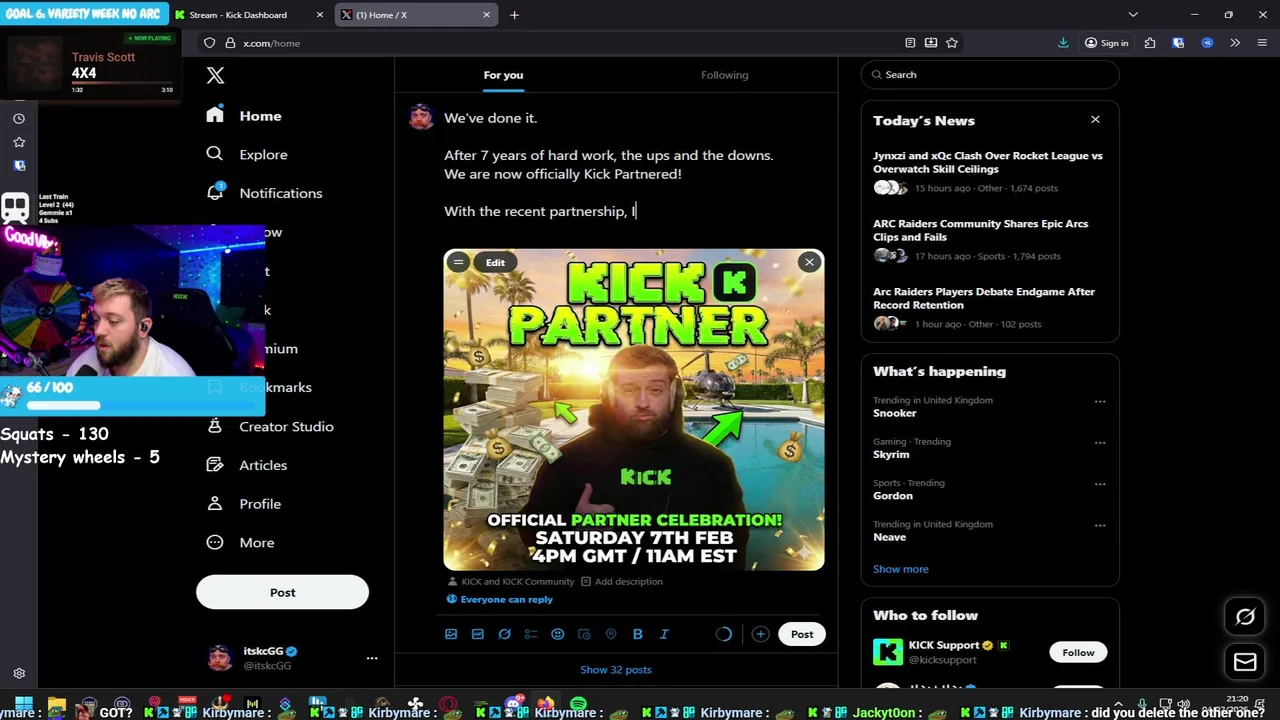This screenshot has height=720, width=1280.
Task: Open the browser extensions menu
Action: click(1150, 43)
